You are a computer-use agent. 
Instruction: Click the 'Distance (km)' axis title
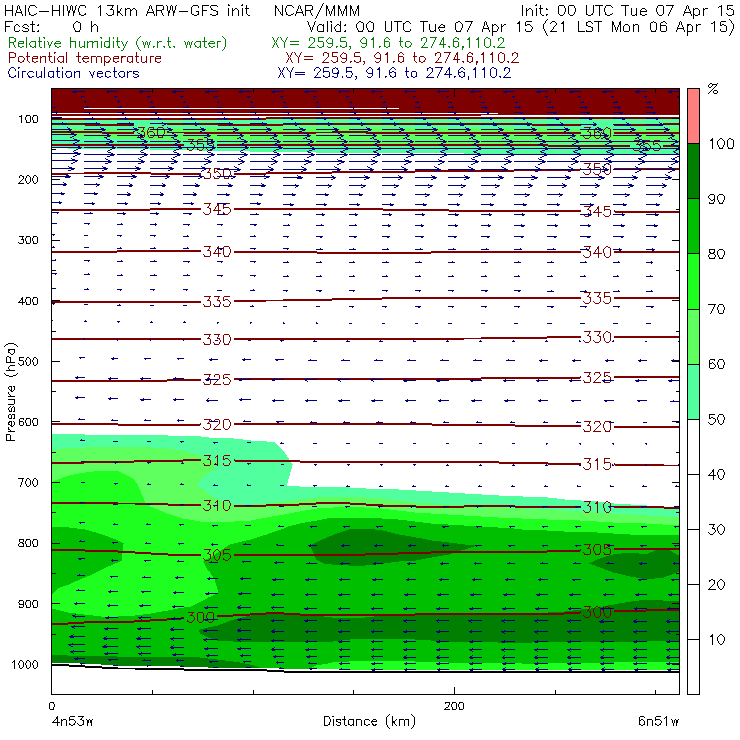click(x=369, y=721)
